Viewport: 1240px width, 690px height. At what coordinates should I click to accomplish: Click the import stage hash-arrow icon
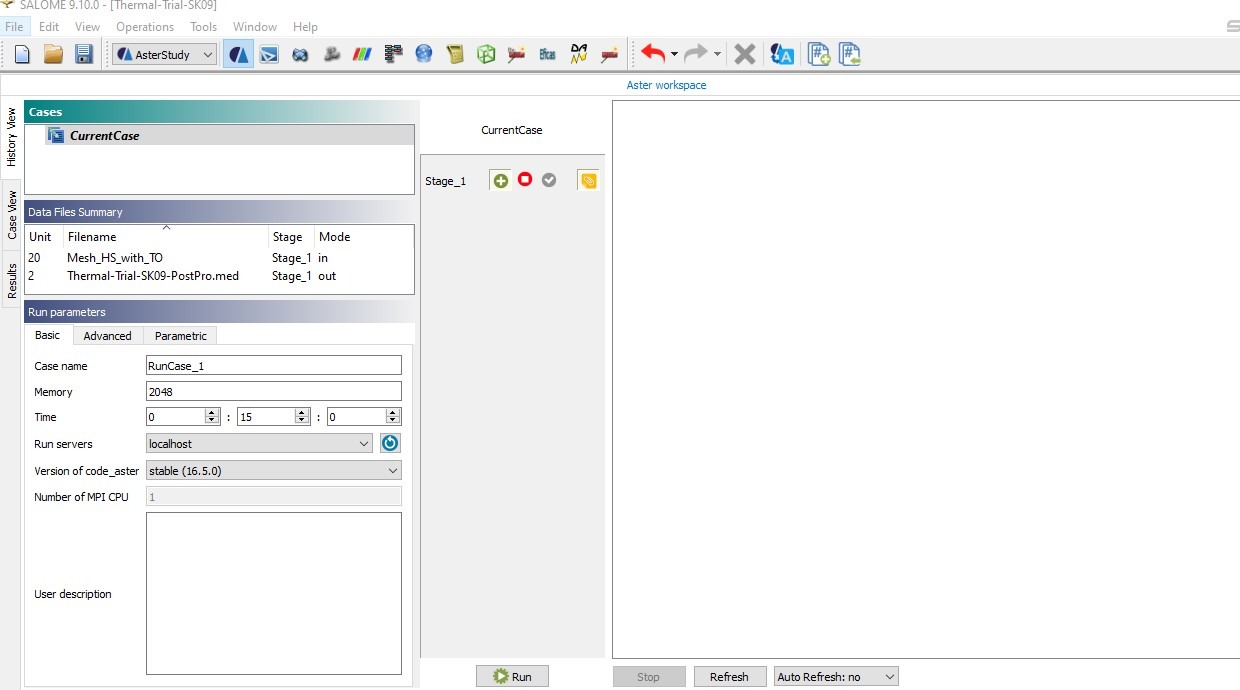point(850,55)
